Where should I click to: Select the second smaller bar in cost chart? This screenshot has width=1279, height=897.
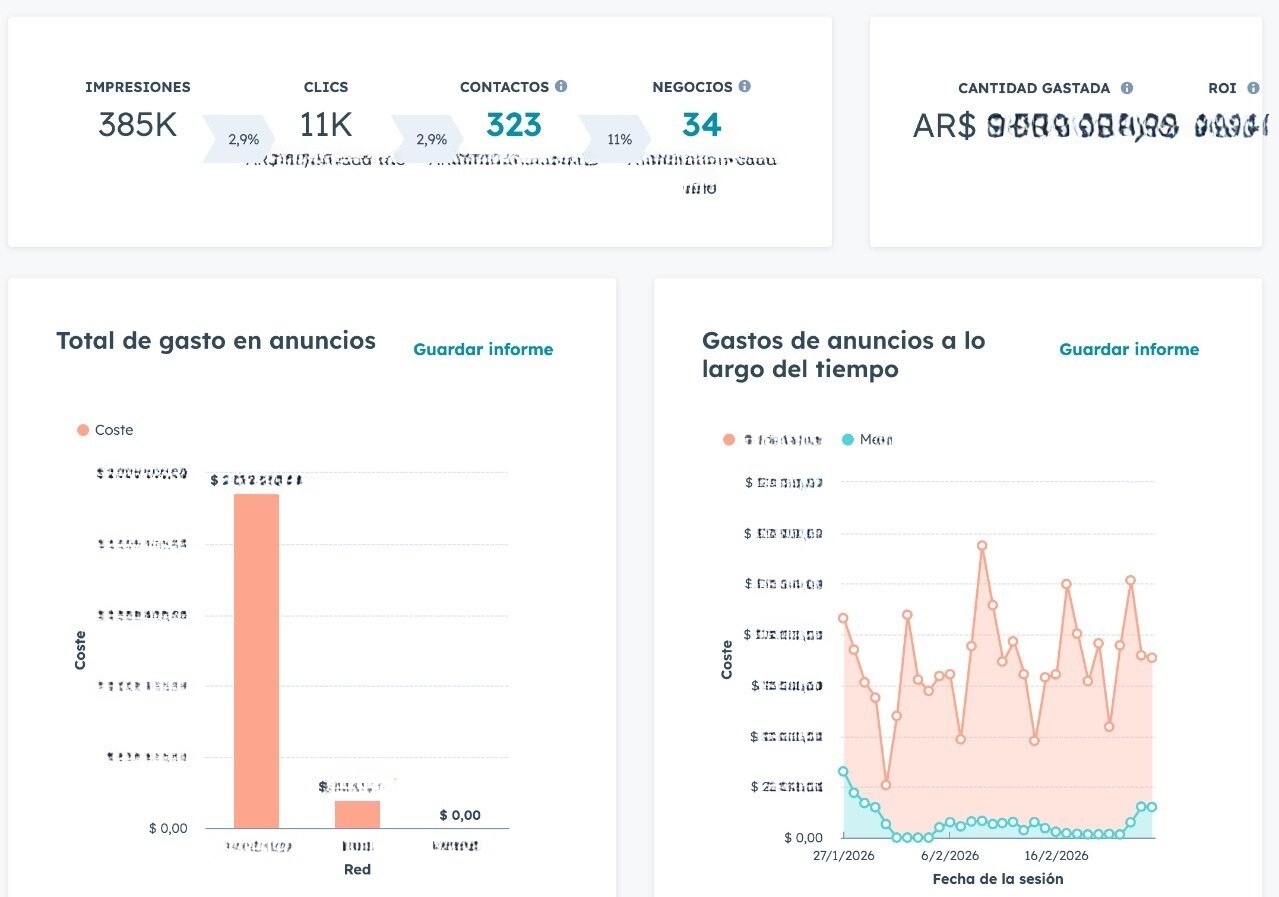(357, 814)
